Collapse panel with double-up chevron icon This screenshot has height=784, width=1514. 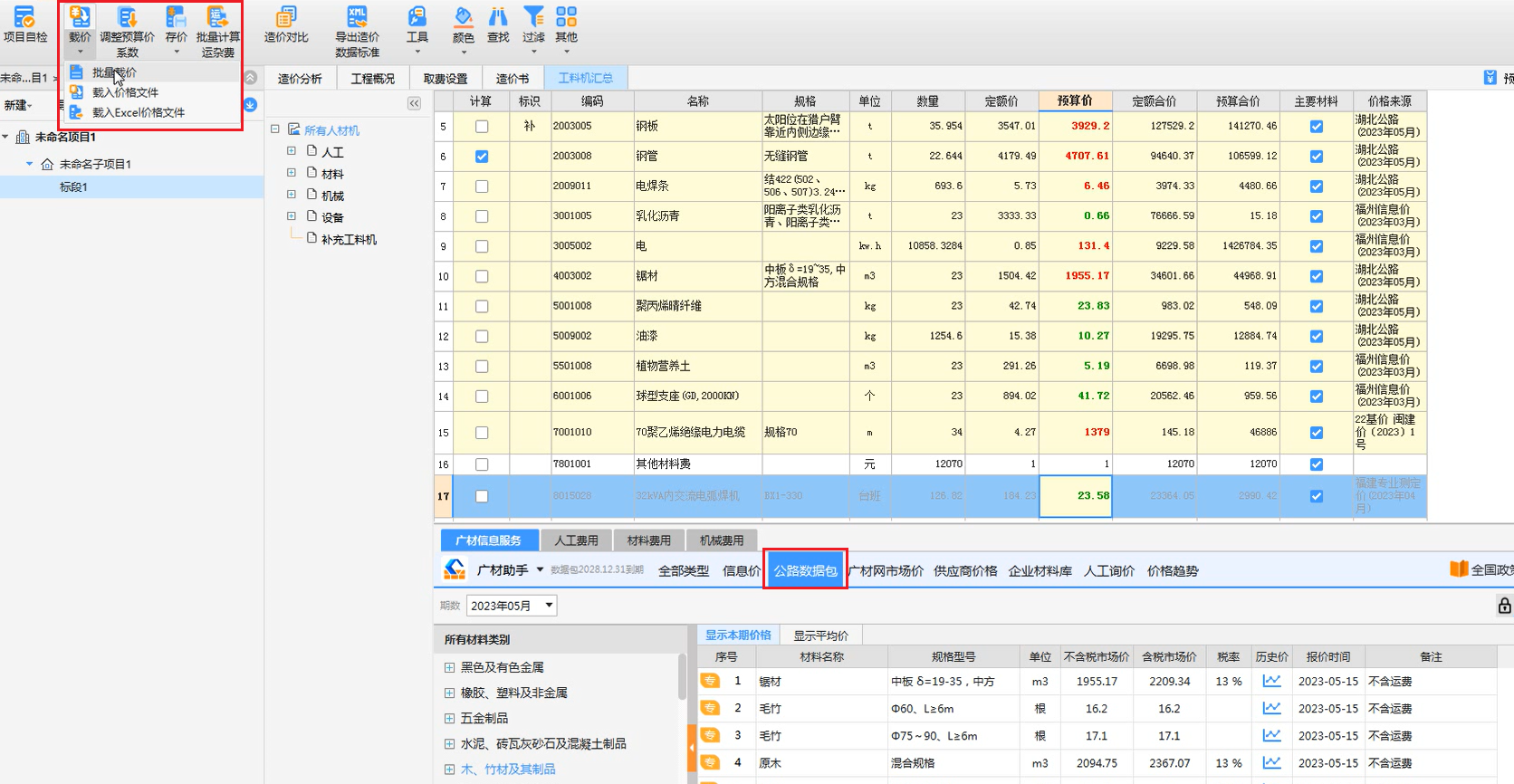[251, 78]
